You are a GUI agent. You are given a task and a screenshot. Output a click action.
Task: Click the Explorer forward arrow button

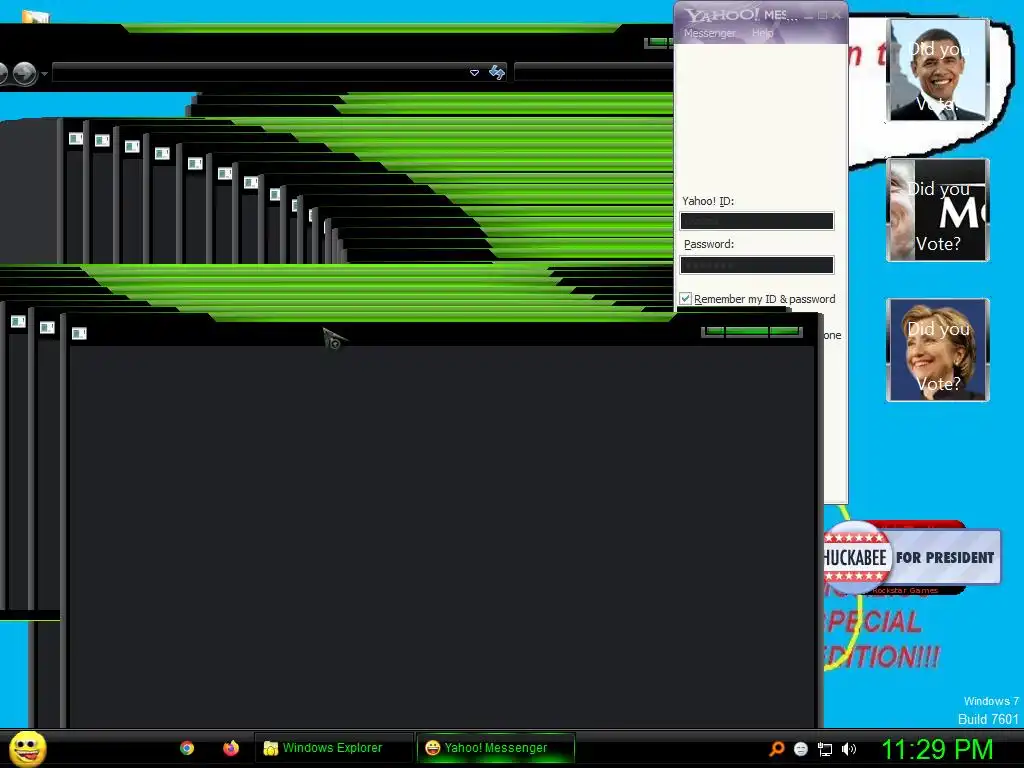[x=25, y=73]
